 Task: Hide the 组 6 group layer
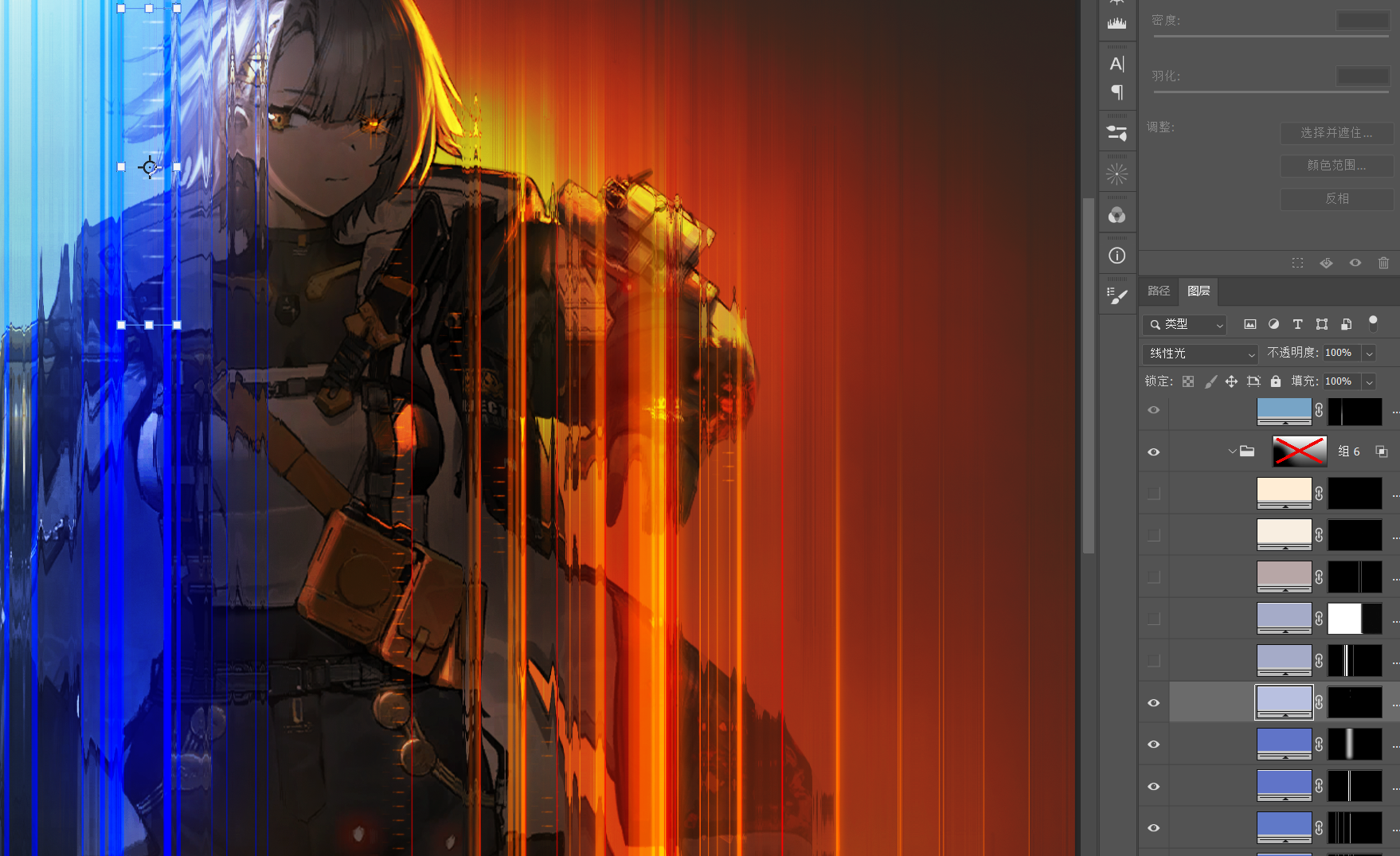[x=1153, y=451]
